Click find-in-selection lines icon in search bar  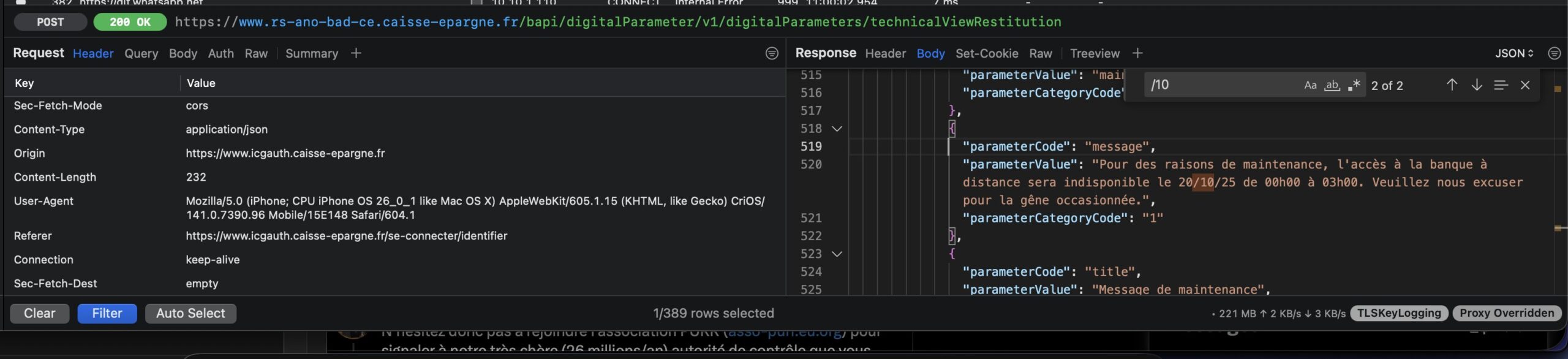pyautogui.click(x=1501, y=85)
